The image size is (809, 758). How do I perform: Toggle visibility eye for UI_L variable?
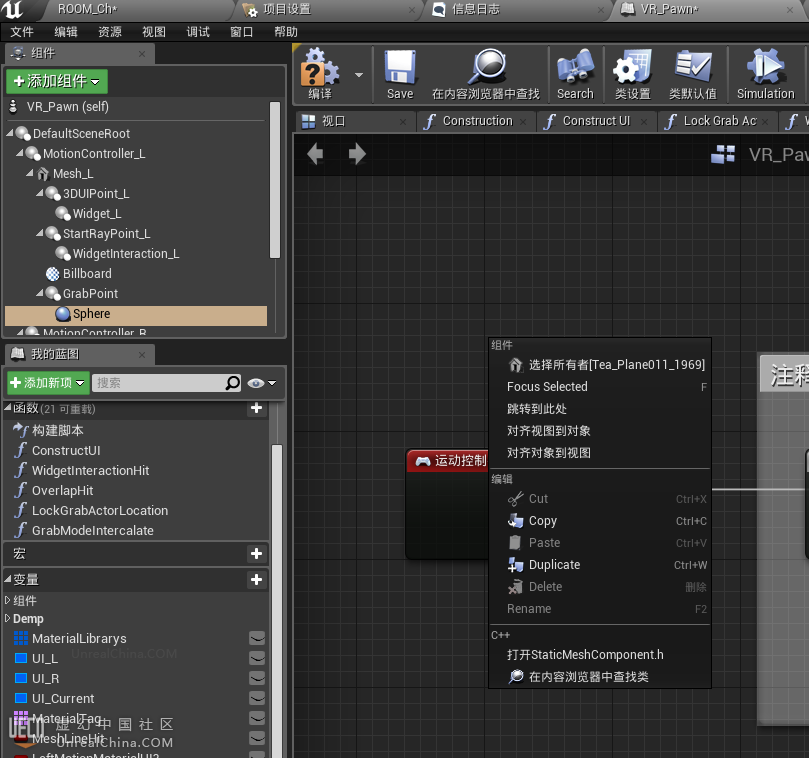(257, 658)
